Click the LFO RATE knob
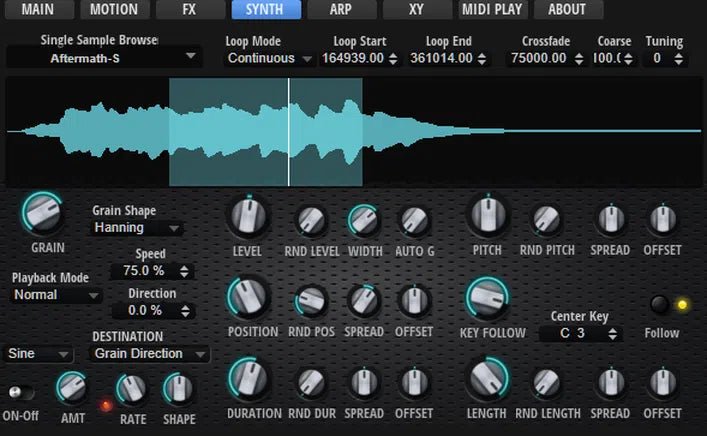707x436 pixels. [131, 388]
